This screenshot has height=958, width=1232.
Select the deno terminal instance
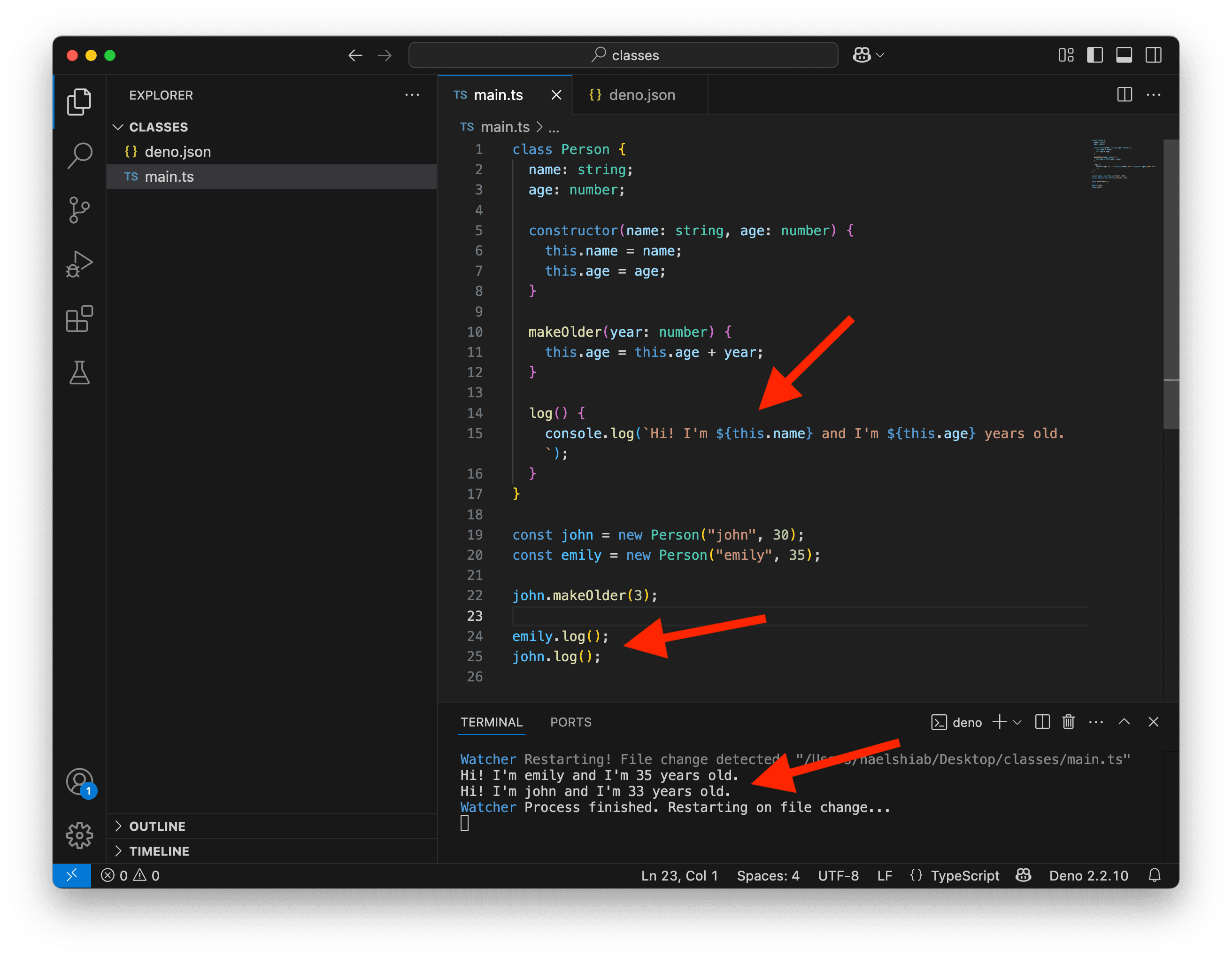point(956,722)
